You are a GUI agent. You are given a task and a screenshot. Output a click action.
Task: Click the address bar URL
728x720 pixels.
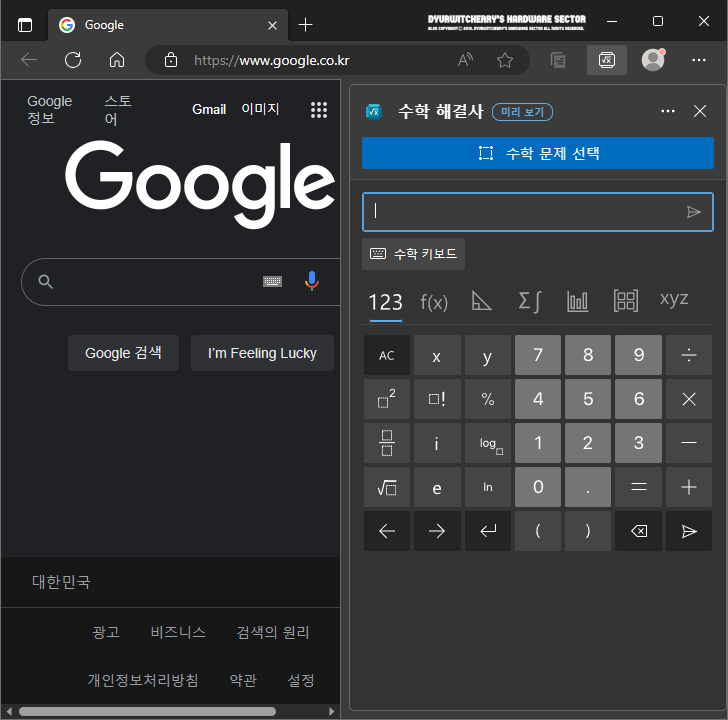point(272,60)
